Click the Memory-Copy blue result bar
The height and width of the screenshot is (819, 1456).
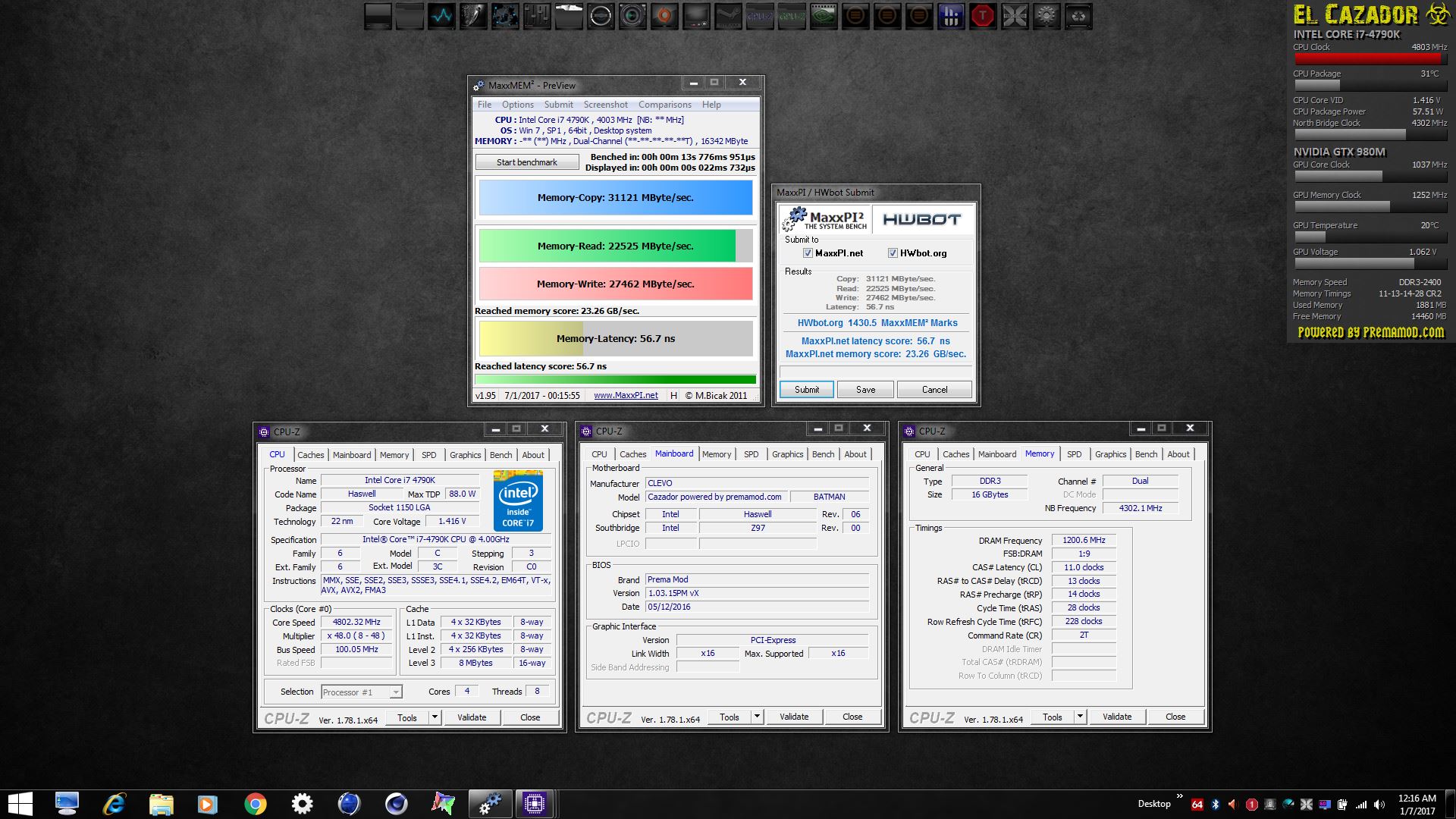(615, 198)
